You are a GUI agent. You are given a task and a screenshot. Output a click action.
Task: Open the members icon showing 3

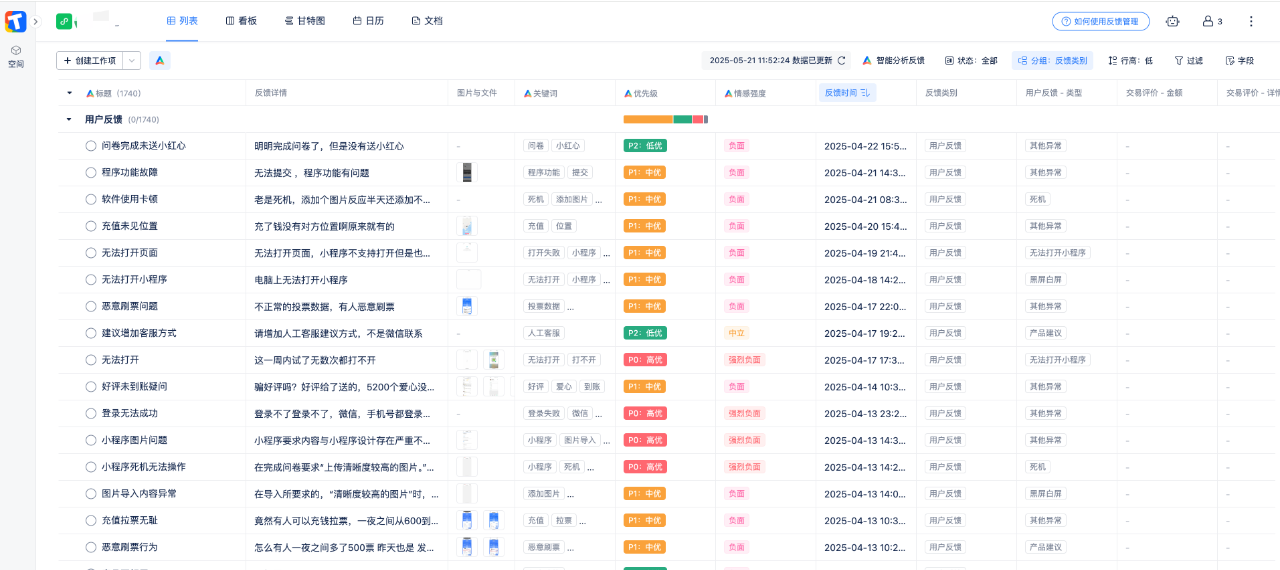(1212, 21)
